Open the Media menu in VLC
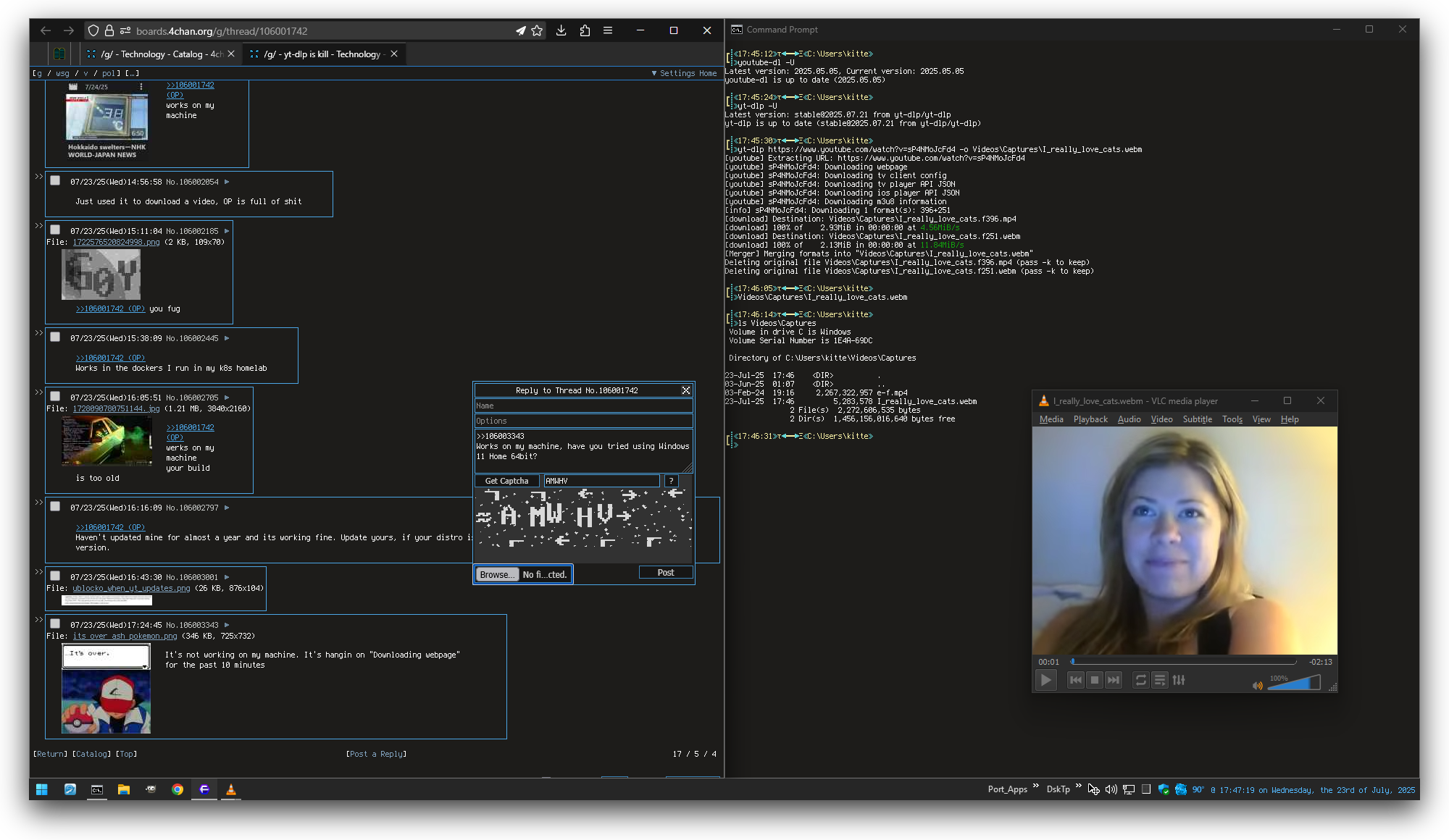This screenshot has height=840, width=1449. (x=1051, y=419)
